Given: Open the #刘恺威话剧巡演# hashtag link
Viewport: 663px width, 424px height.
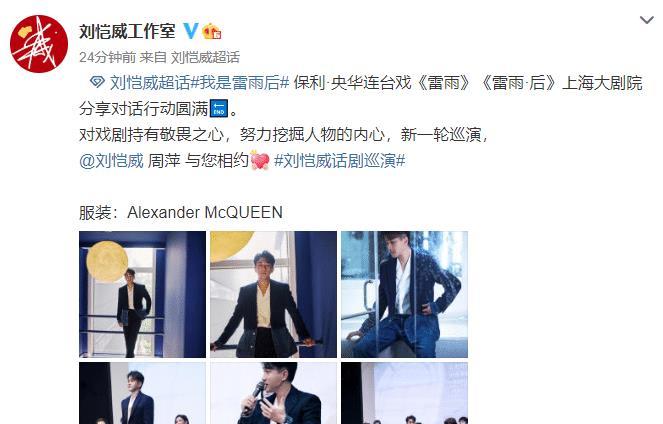Looking at the screenshot, I should pyautogui.click(x=340, y=161).
